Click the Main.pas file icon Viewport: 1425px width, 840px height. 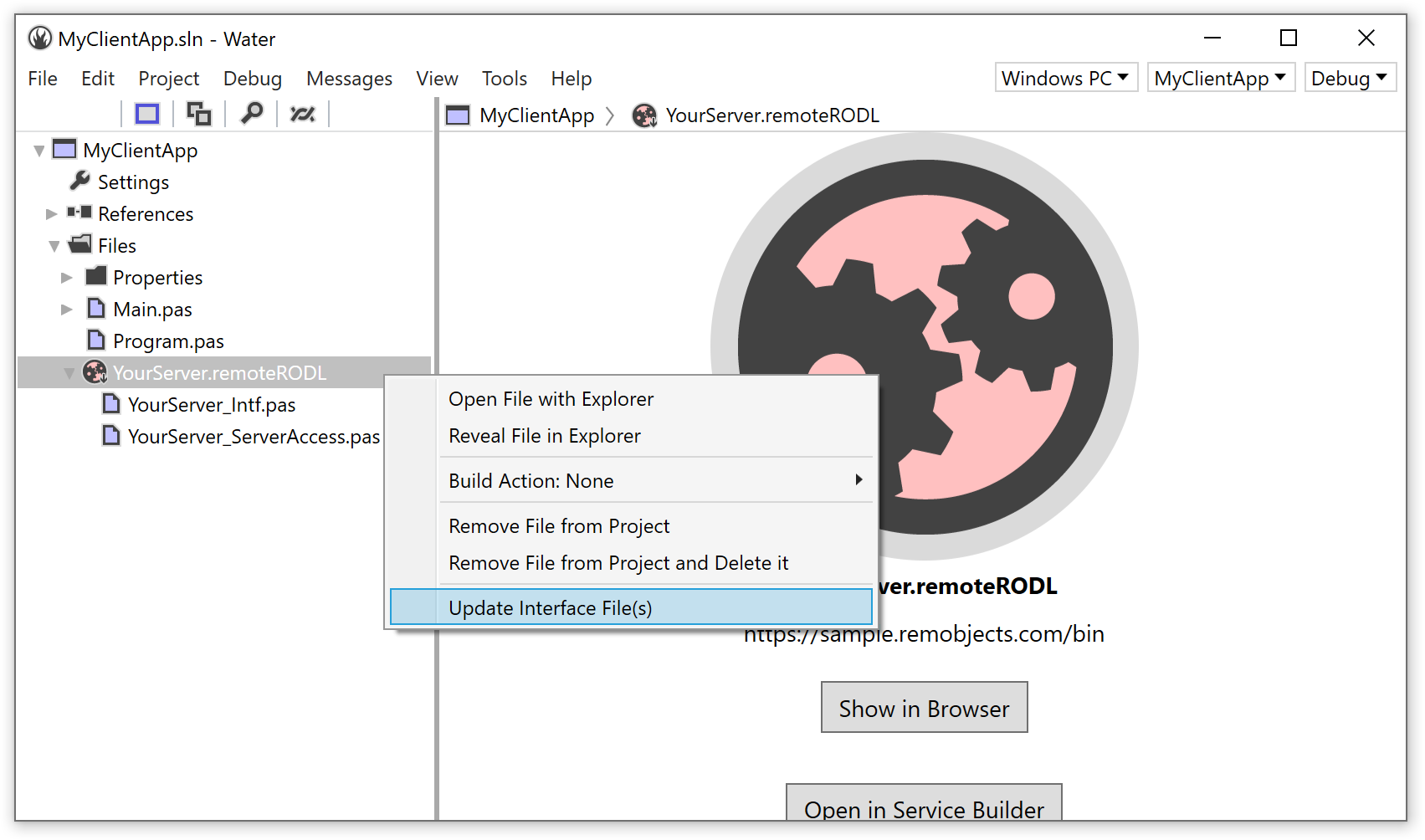[96, 308]
